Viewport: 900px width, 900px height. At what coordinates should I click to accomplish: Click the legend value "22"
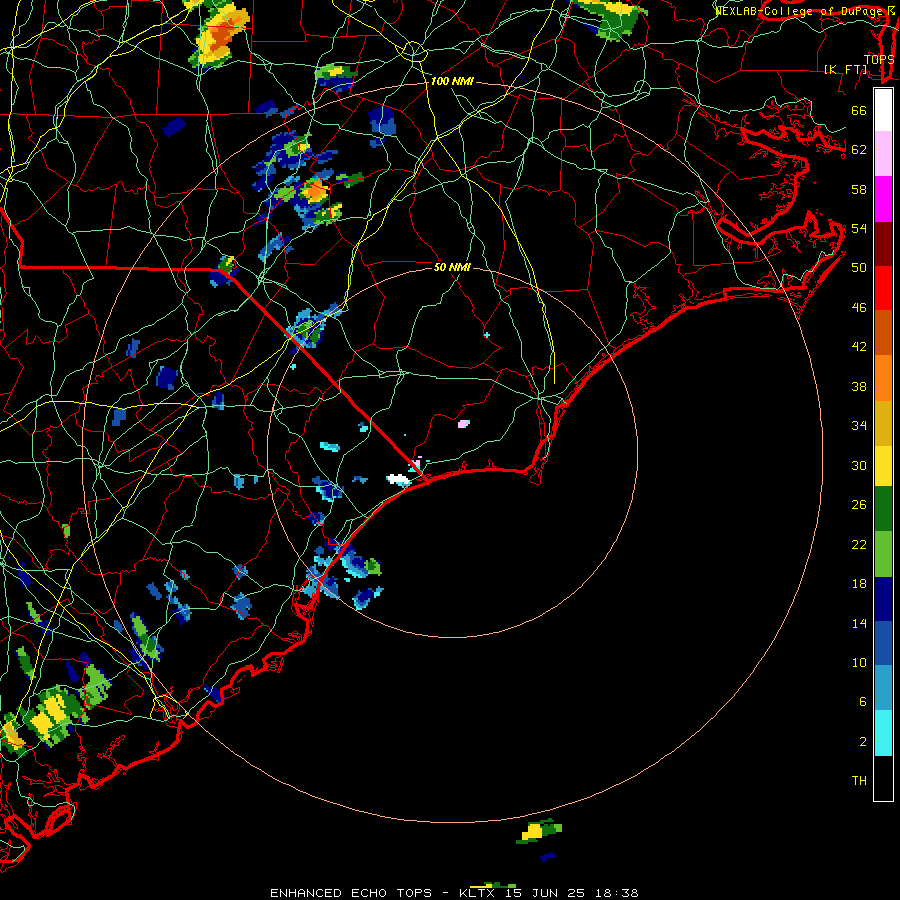(x=859, y=544)
